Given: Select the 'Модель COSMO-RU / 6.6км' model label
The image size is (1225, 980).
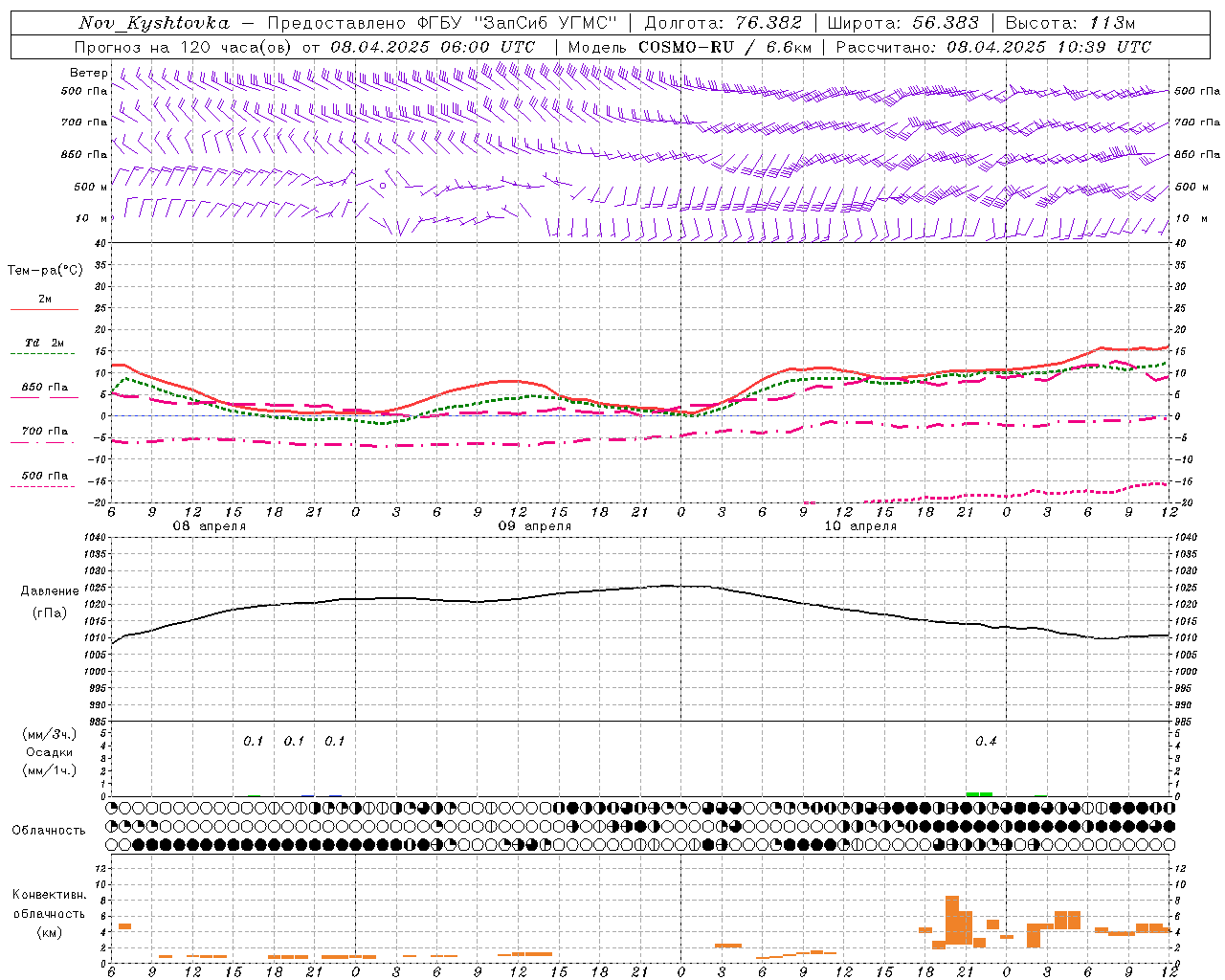Looking at the screenshot, I should 690,47.
